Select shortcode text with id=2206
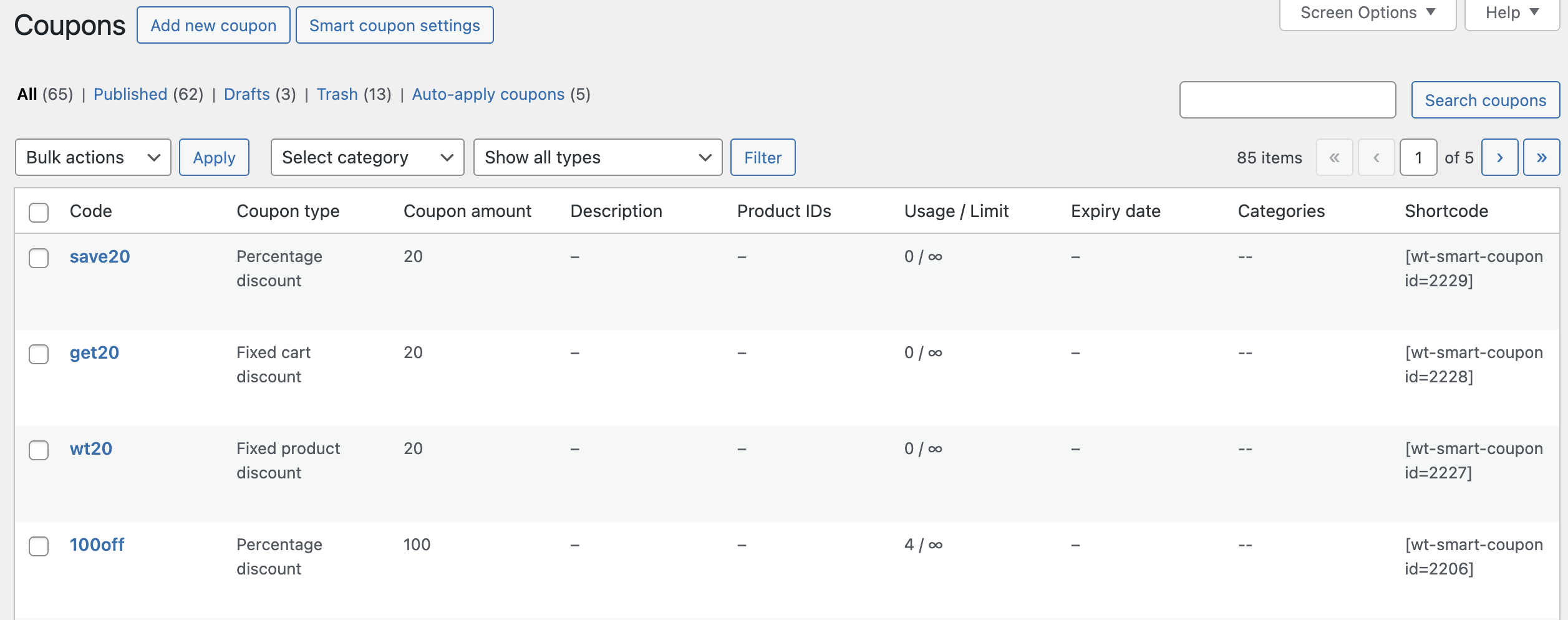Image resolution: width=1568 pixels, height=620 pixels. [1474, 557]
